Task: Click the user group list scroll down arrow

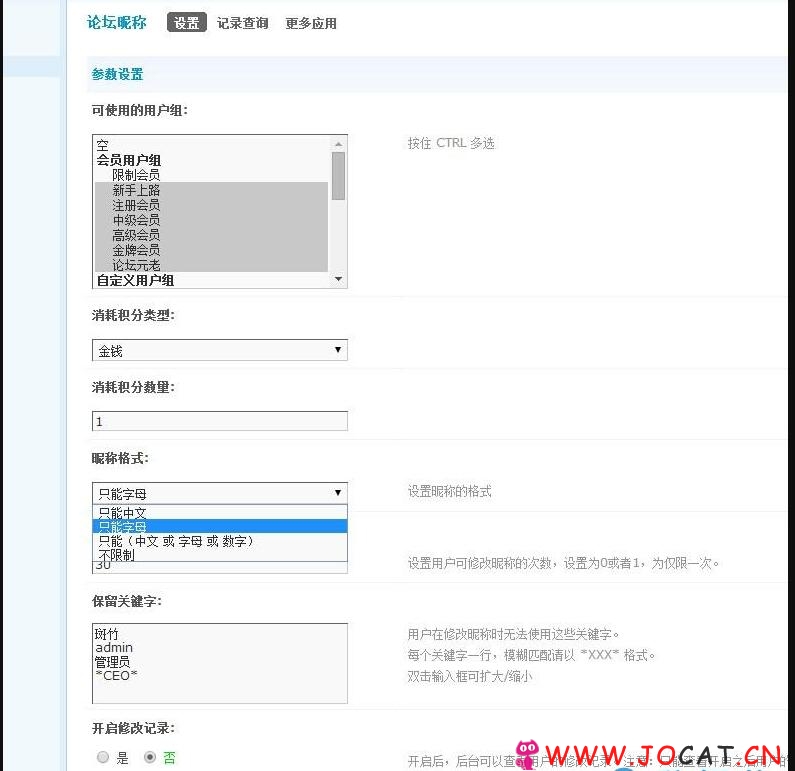Action: click(338, 279)
